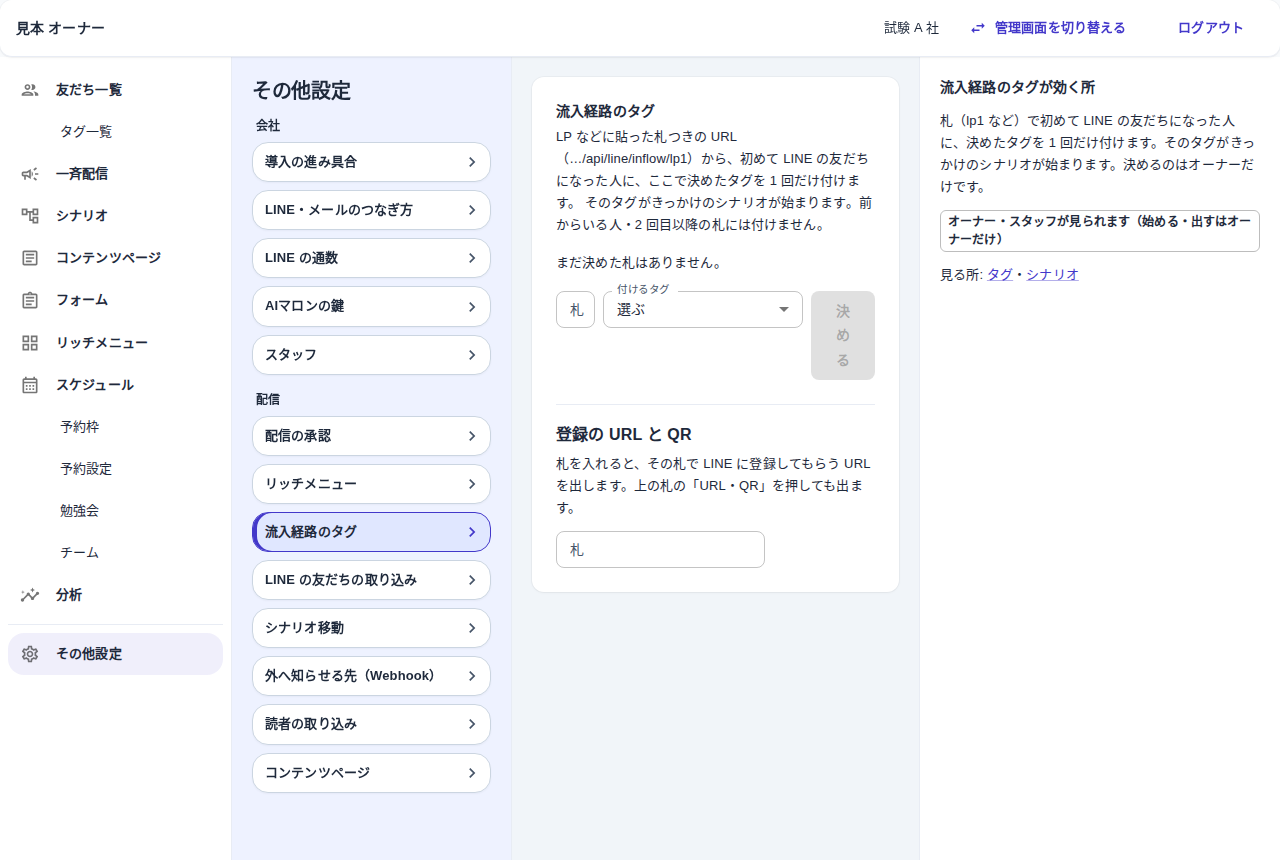Go to 勉強会 in sidebar

click(x=115, y=511)
